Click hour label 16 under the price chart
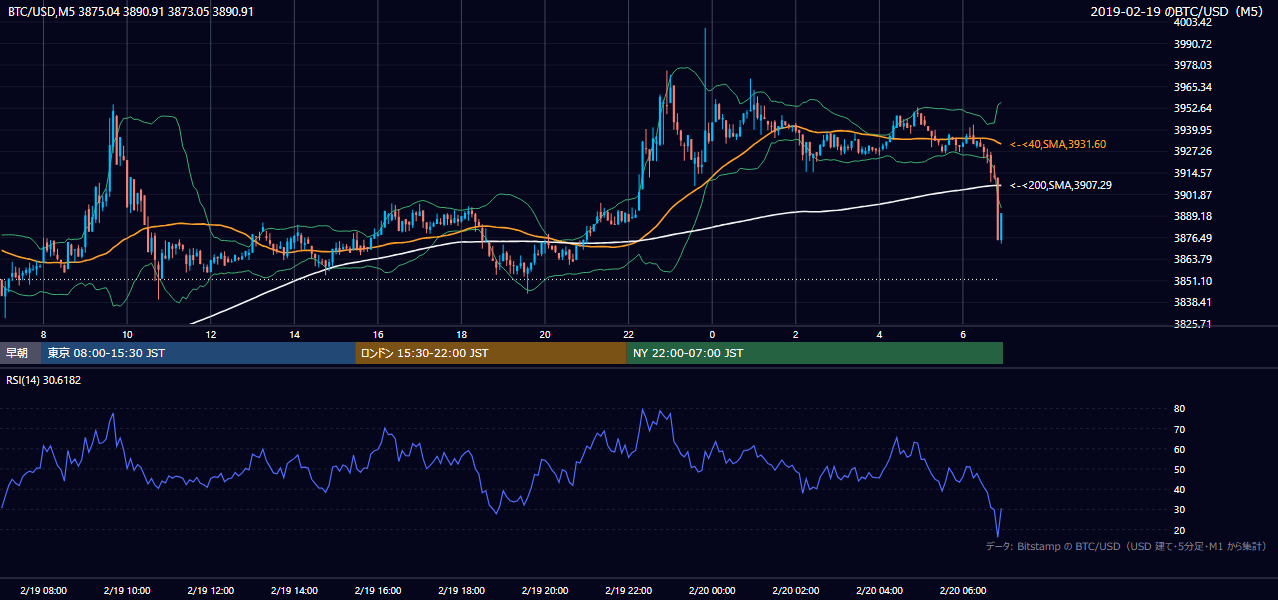Screen dimensions: 1278x600 [x=378, y=334]
